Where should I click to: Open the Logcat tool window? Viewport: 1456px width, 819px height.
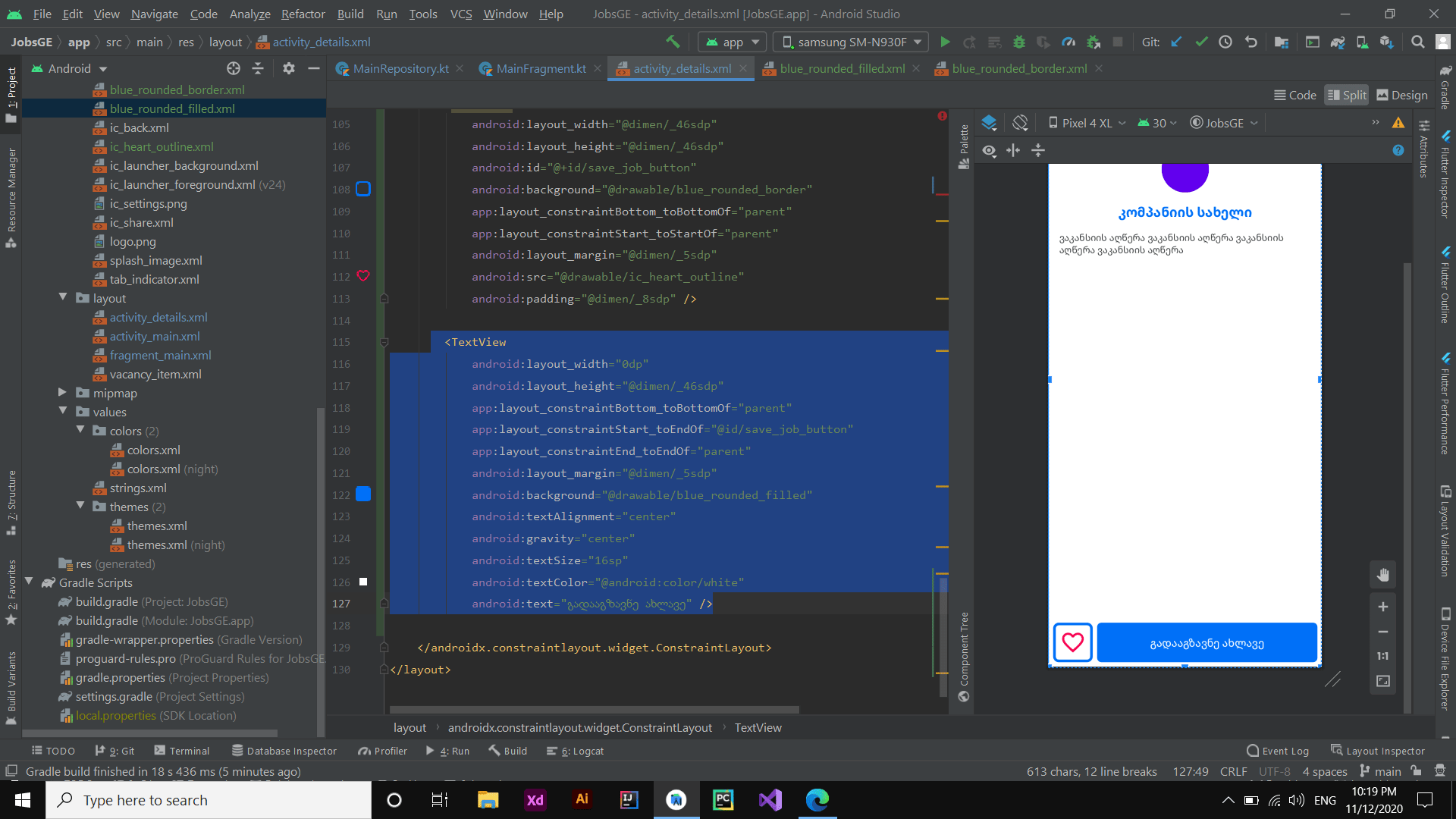click(581, 750)
